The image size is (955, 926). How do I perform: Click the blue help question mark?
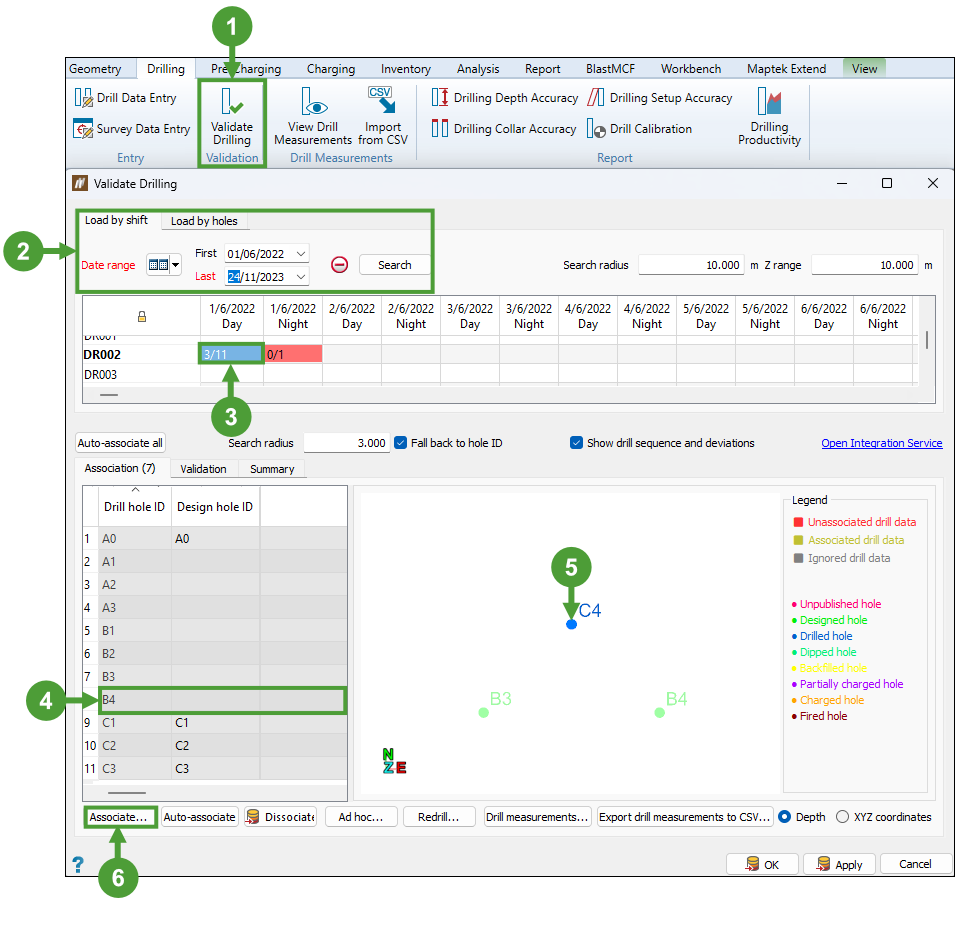78,864
